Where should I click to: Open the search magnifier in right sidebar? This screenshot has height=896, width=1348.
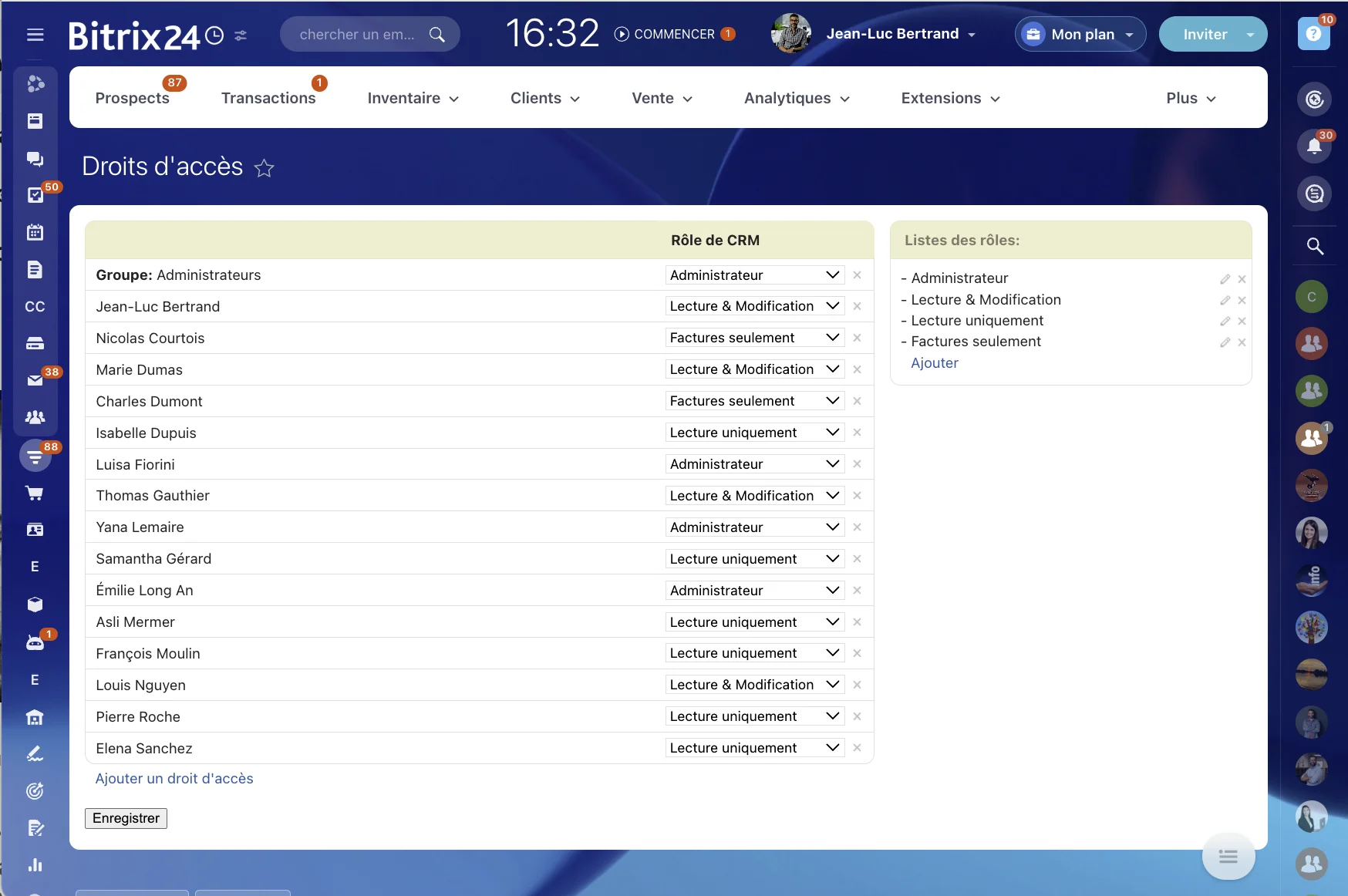(1315, 245)
